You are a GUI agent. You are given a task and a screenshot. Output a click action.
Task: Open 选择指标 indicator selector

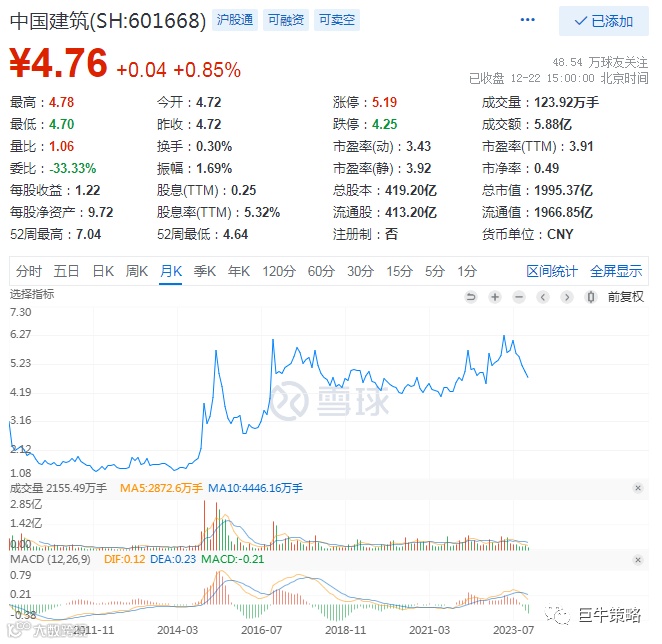pos(32,294)
